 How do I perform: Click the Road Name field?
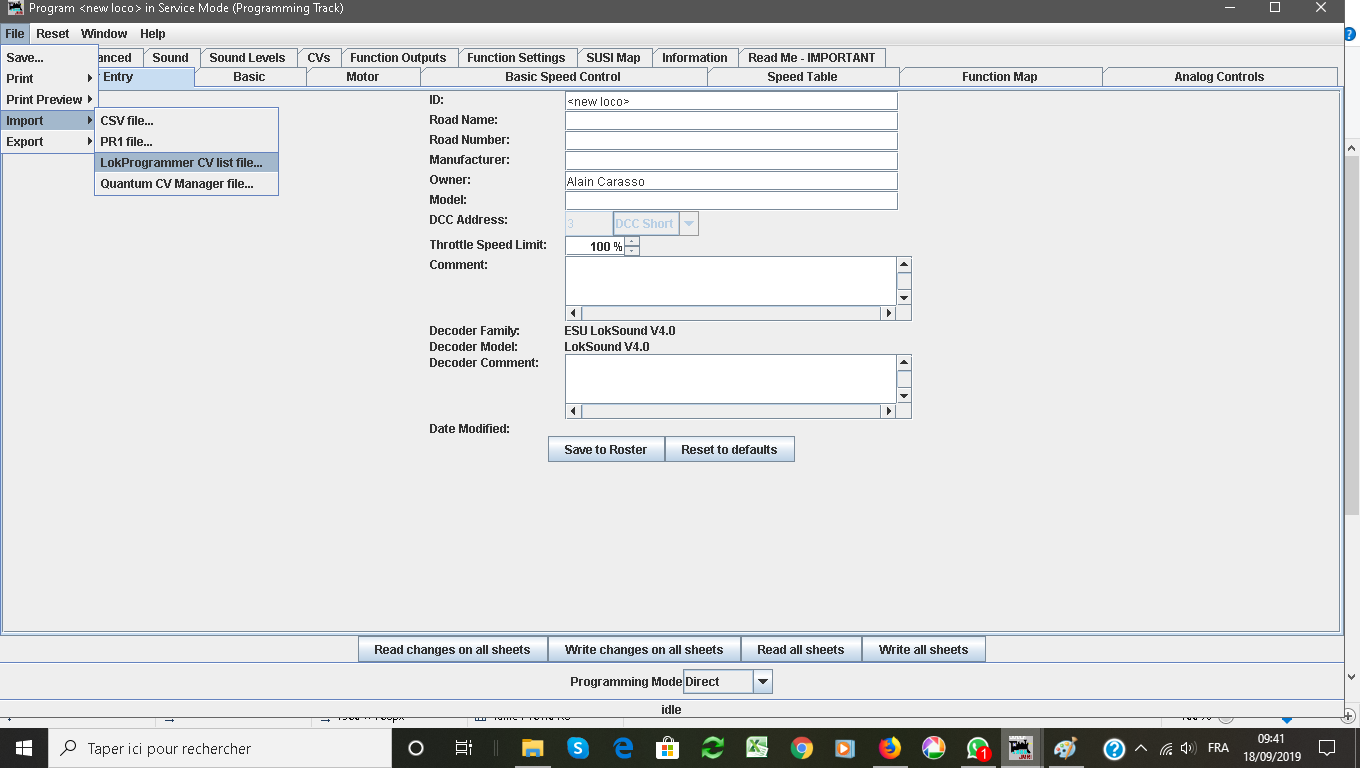click(731, 121)
